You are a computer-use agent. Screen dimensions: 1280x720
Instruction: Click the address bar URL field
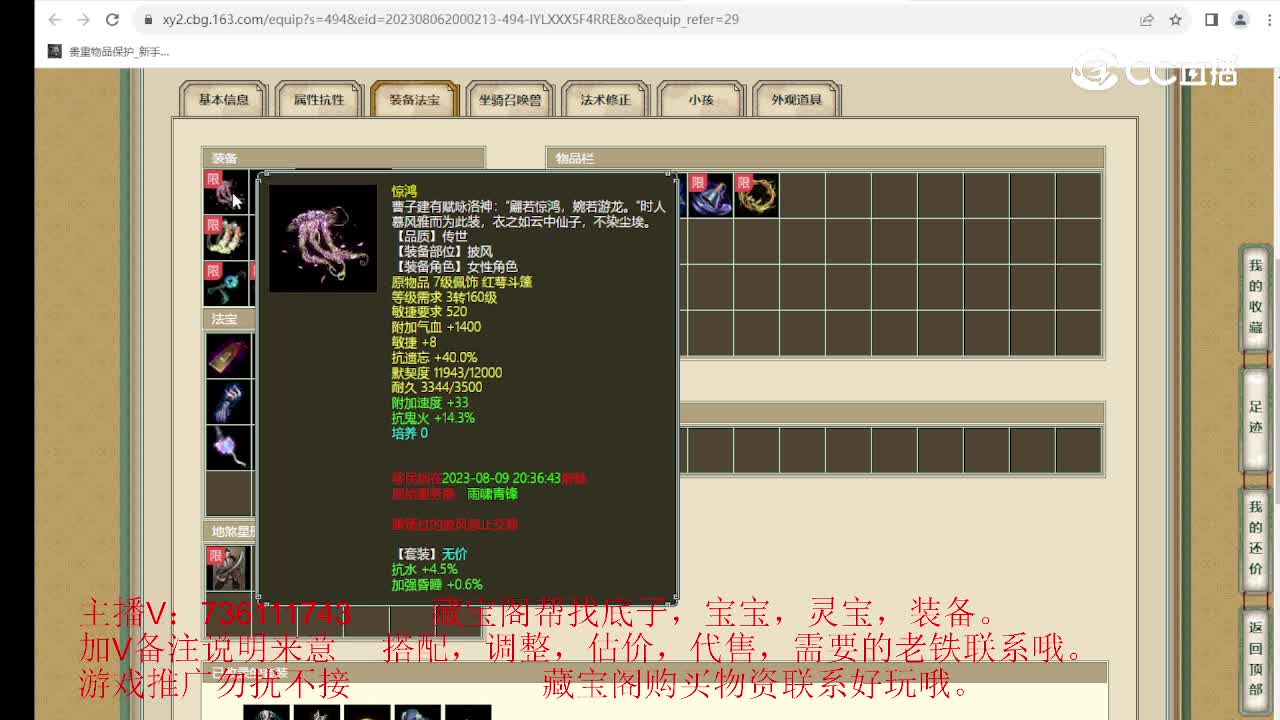[400, 19]
